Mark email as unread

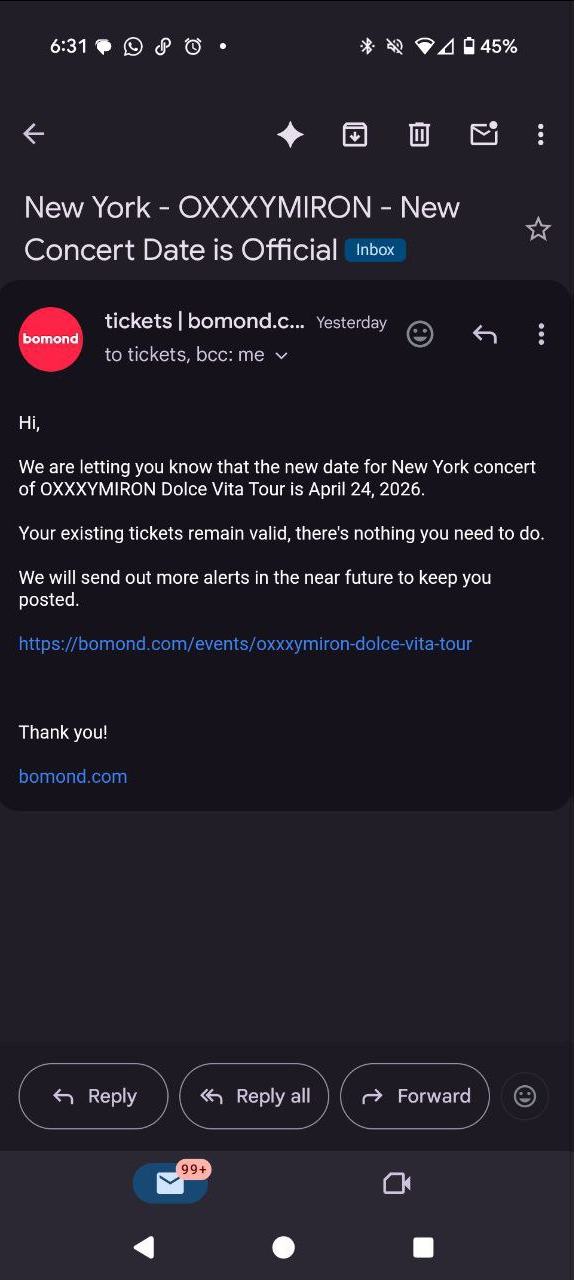tap(484, 133)
